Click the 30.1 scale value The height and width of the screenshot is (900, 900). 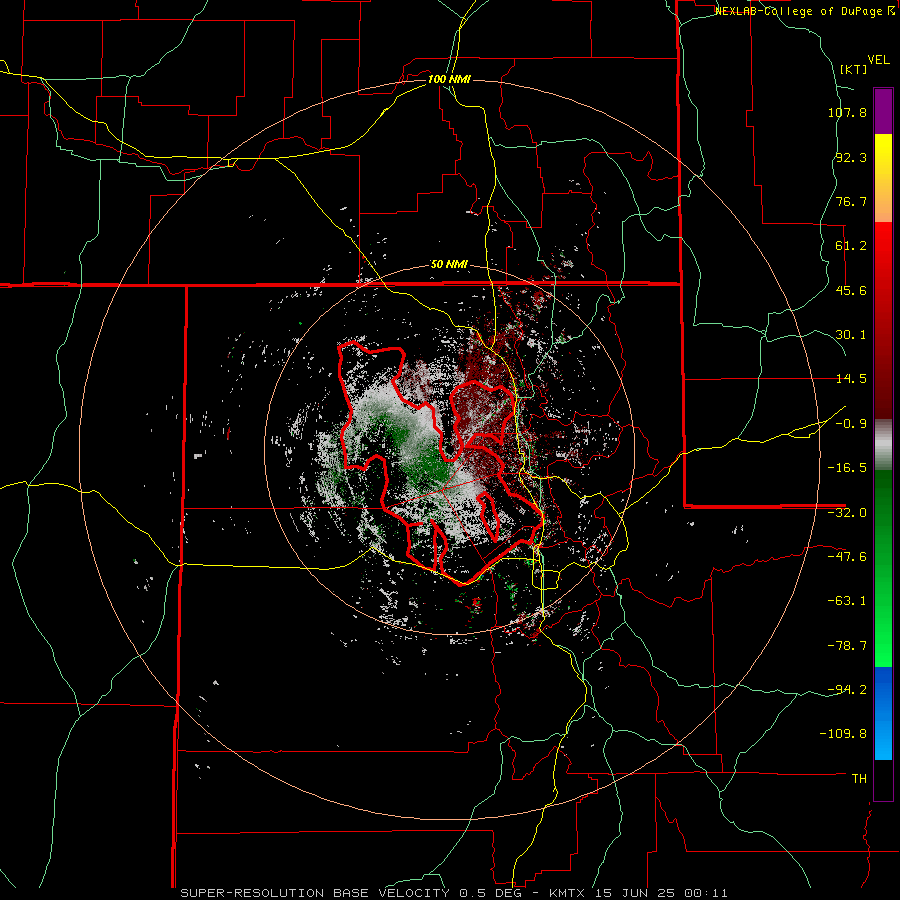pos(851,335)
